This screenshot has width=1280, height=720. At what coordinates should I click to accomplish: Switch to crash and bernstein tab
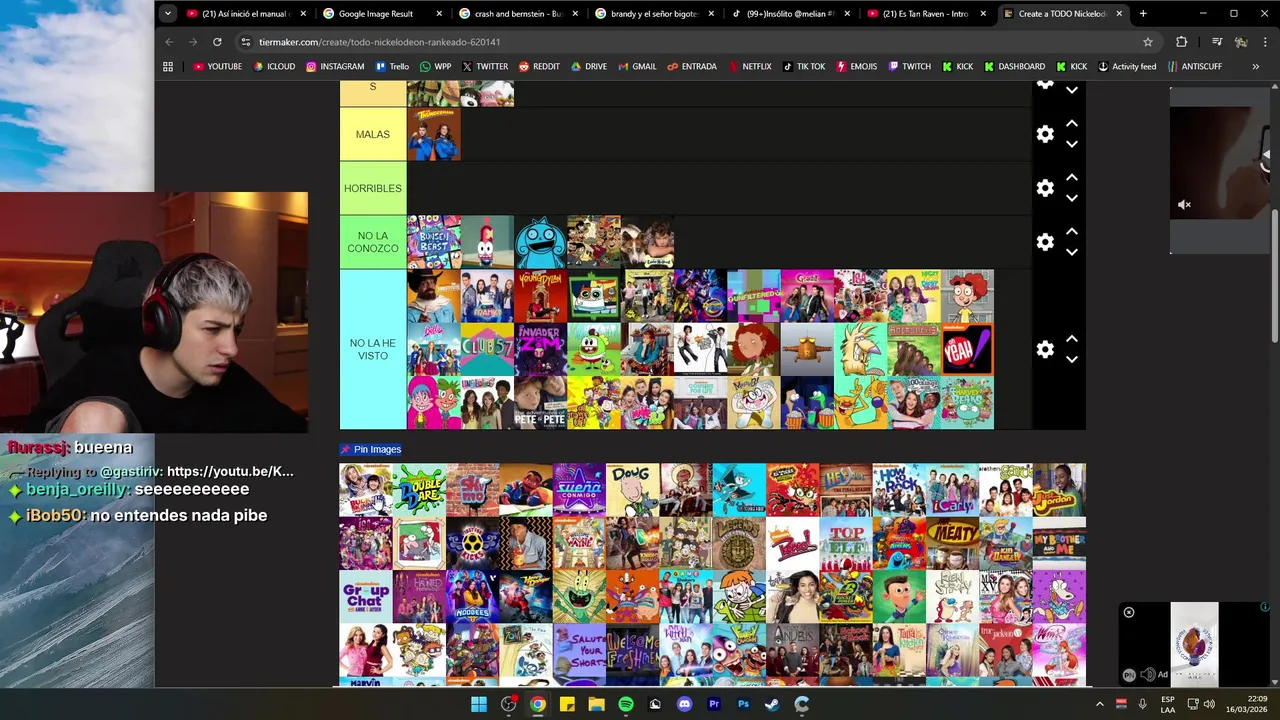(518, 14)
